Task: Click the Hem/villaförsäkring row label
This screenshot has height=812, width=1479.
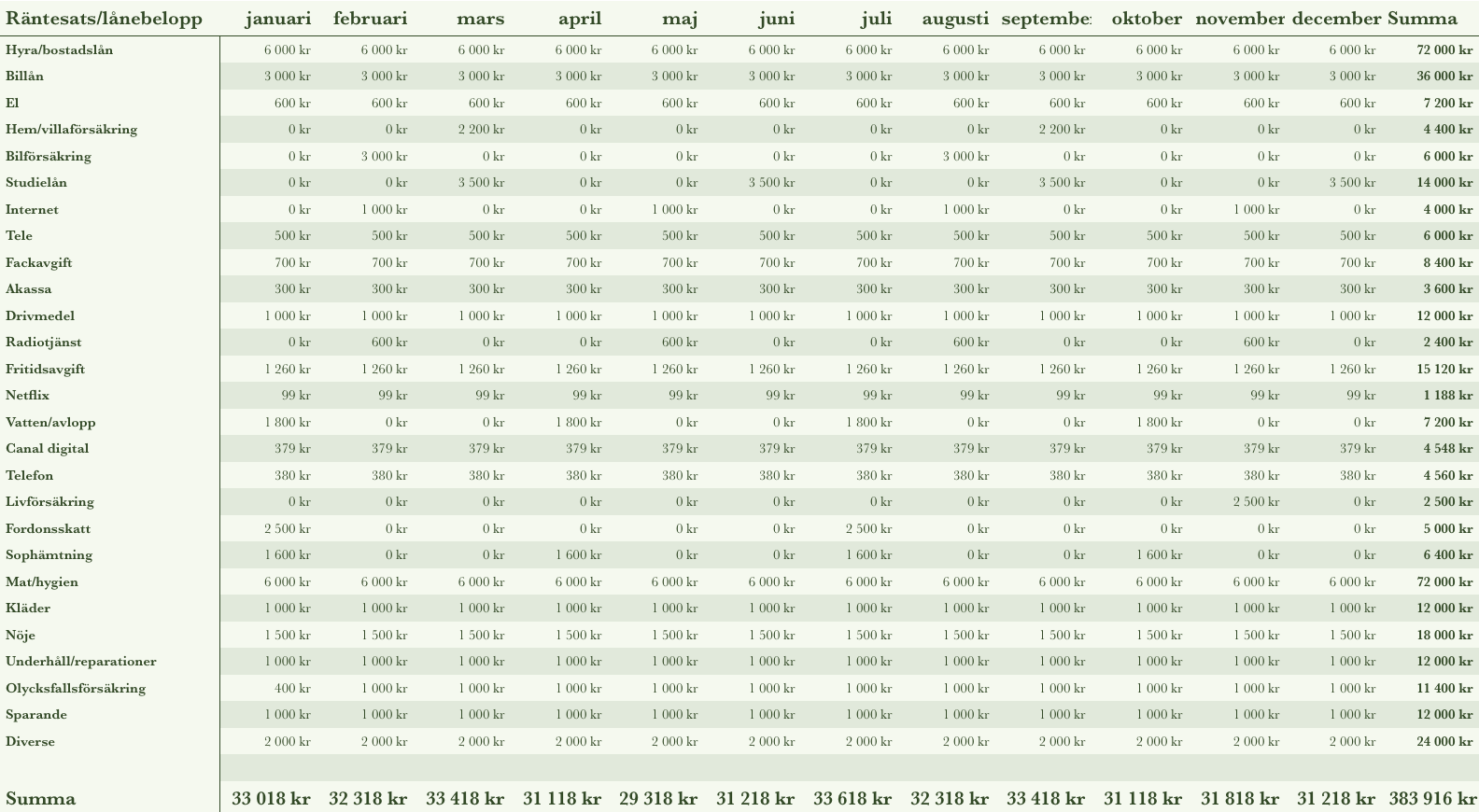Action: 71,130
